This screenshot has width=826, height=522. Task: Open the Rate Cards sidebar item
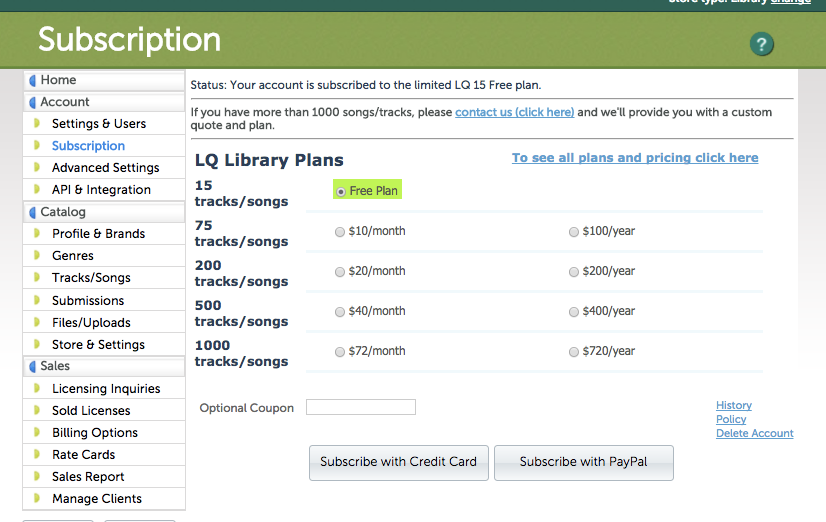(x=83, y=455)
